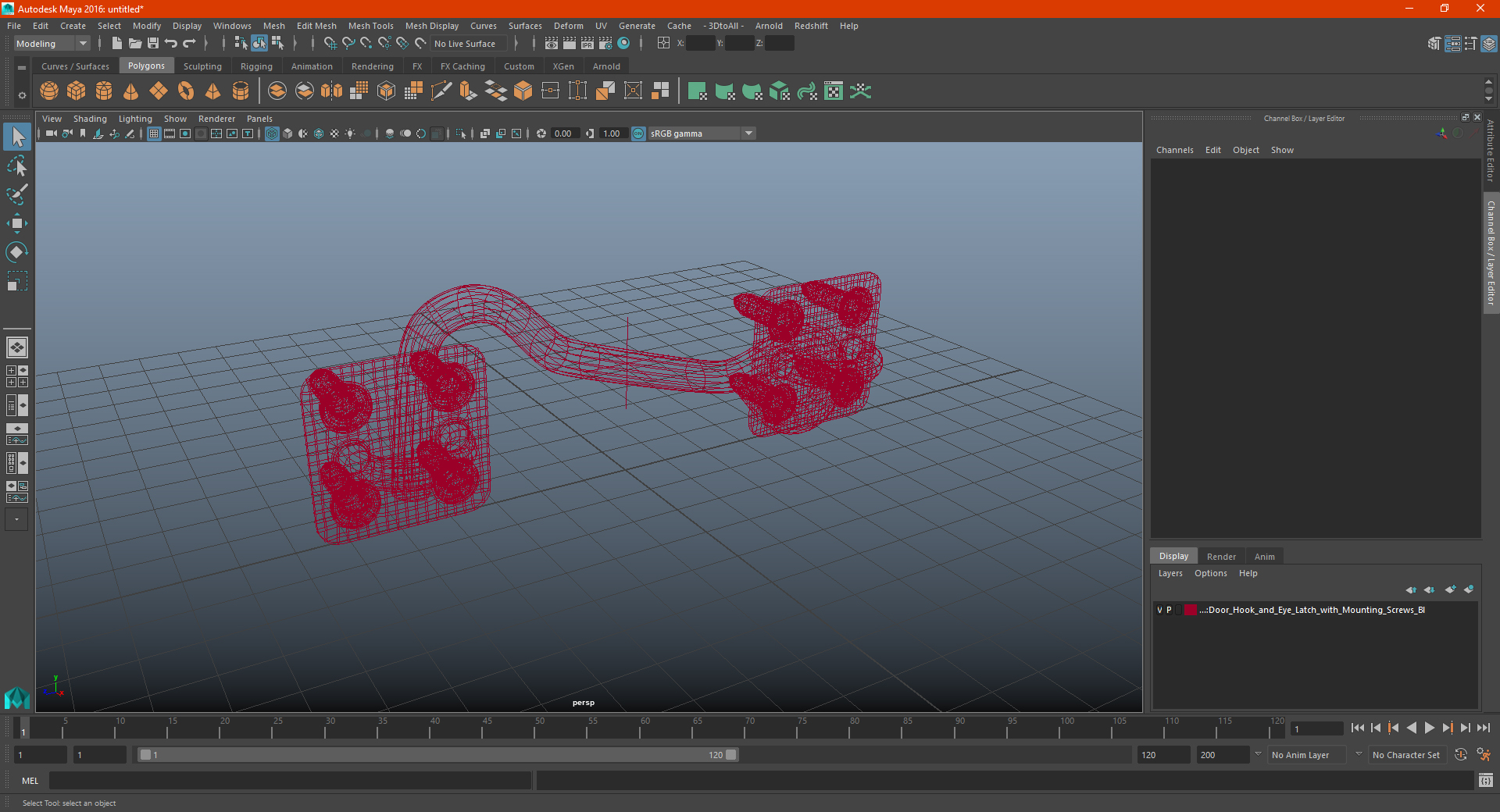Open the Channels menu in Channel Box
1500x812 pixels.
coord(1174,150)
